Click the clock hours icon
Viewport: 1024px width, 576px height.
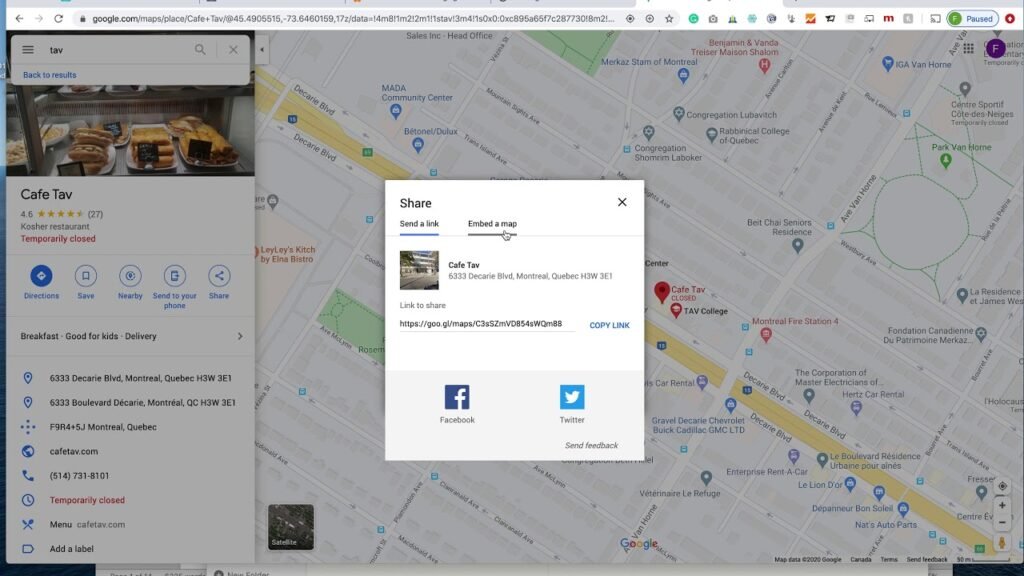click(27, 500)
